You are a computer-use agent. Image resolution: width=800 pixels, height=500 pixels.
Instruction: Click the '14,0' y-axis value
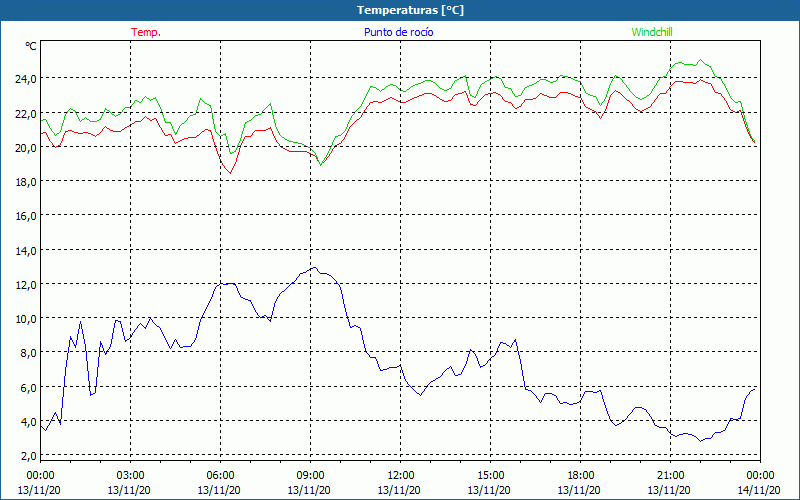click(x=26, y=251)
